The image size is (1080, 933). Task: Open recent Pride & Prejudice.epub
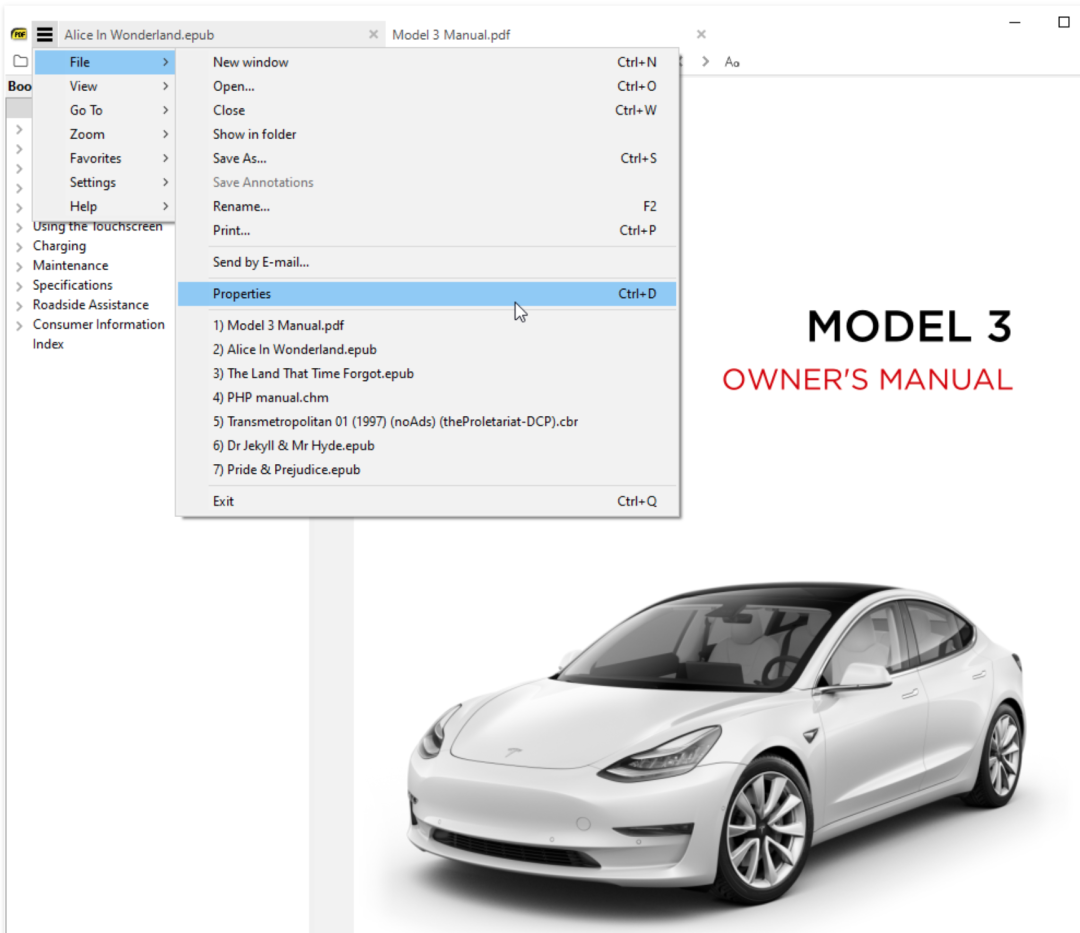pyautogui.click(x=427, y=470)
